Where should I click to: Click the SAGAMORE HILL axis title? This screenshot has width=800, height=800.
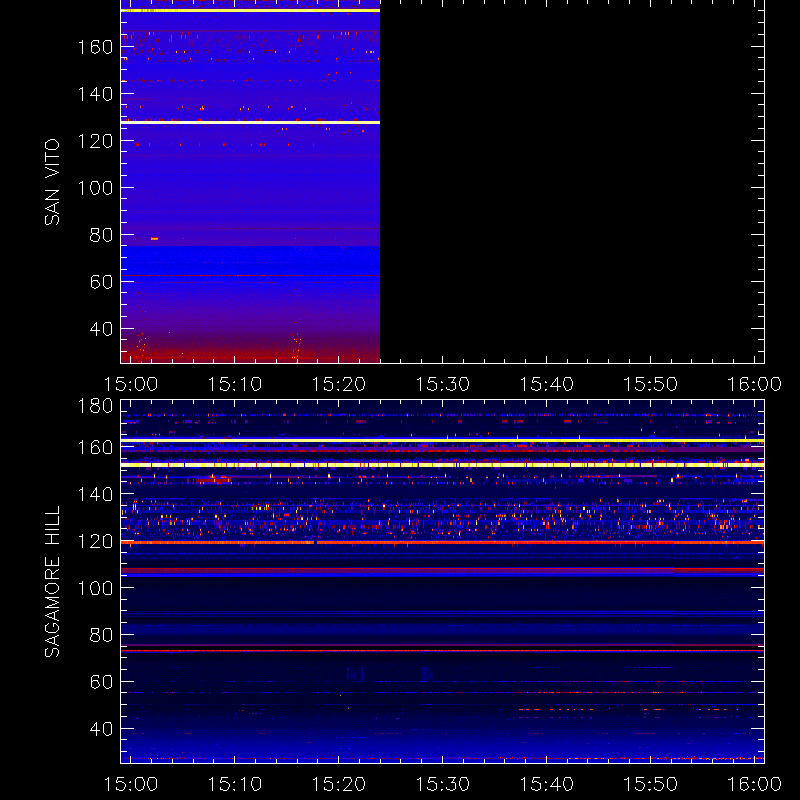click(52, 582)
